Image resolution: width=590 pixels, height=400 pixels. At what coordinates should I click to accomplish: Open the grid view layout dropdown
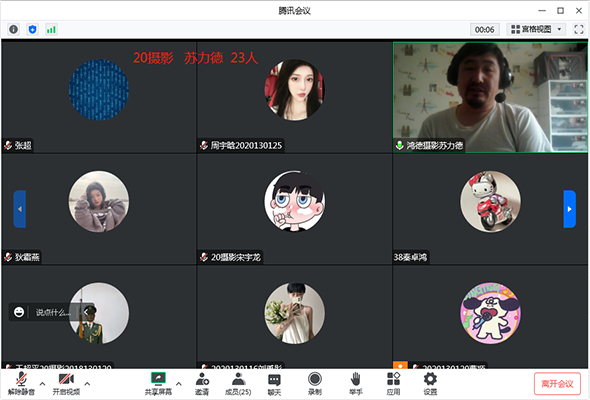coord(536,29)
